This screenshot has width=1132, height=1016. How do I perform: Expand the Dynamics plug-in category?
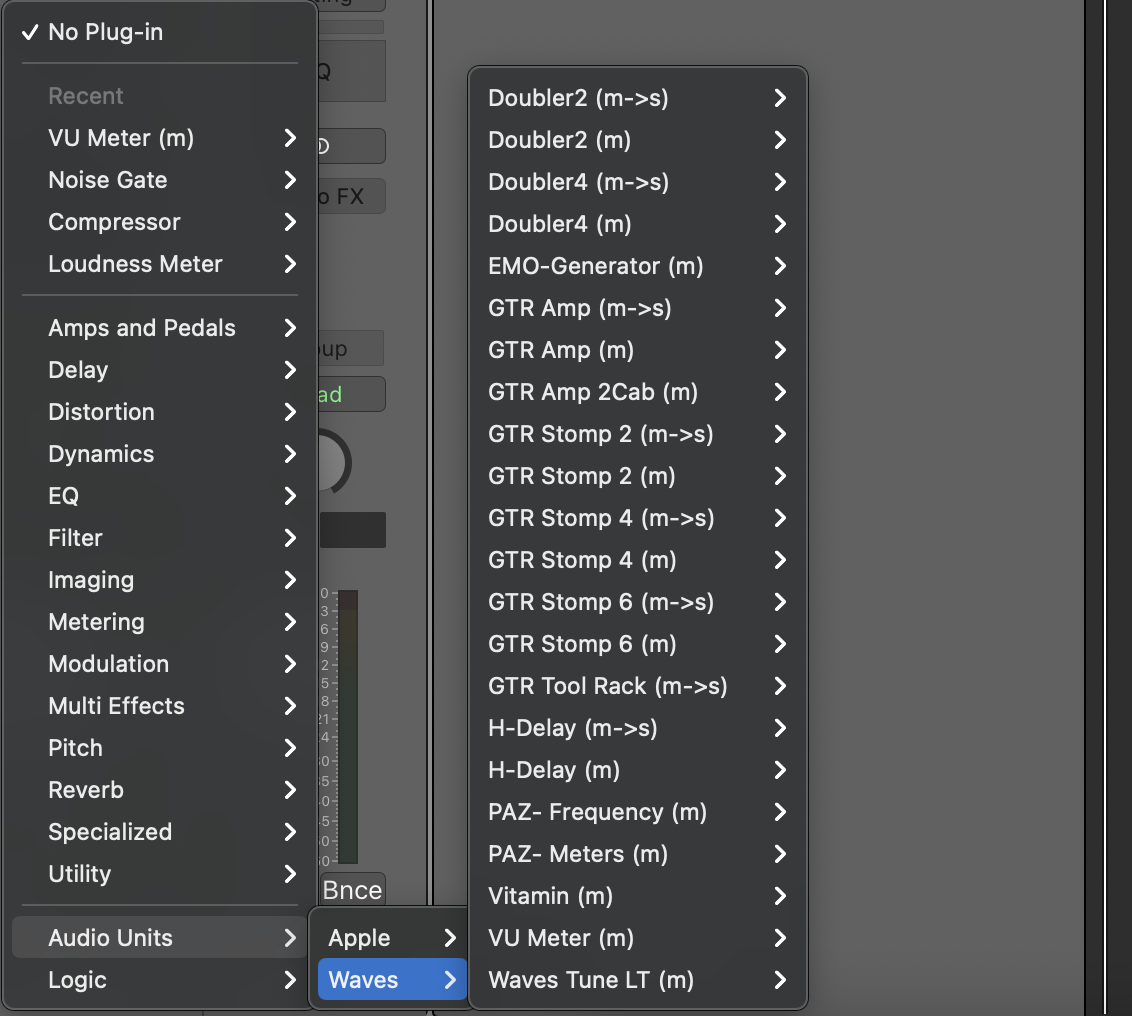tap(101, 454)
